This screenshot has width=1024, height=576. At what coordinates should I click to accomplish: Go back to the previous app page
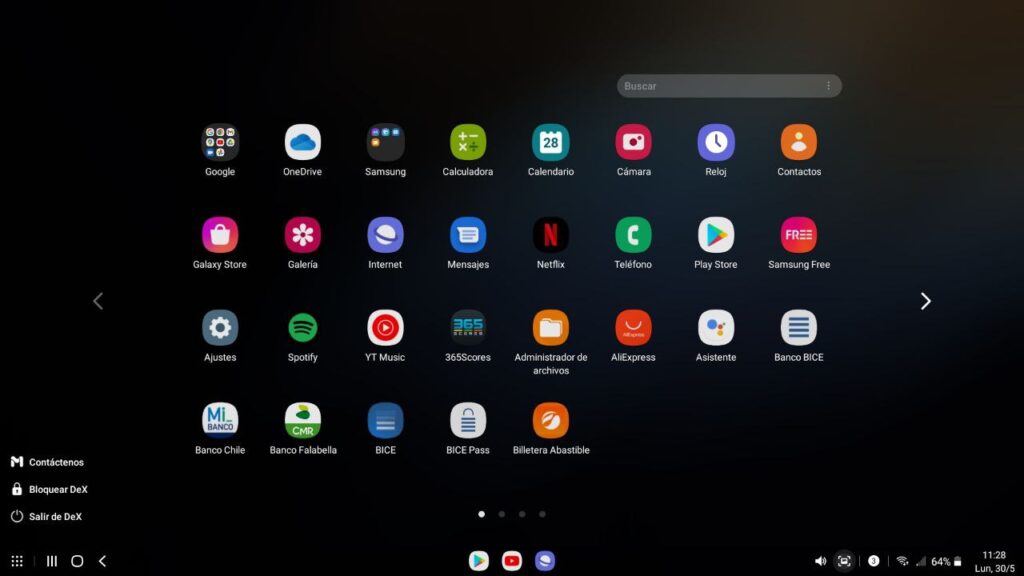98,300
